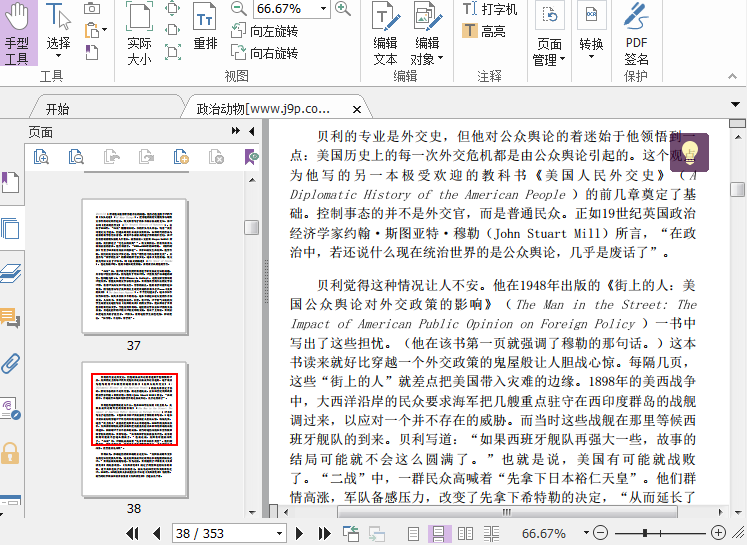Click Rotate Left (向左旋转) button
Viewport: 747px width, 545px height.
point(264,31)
